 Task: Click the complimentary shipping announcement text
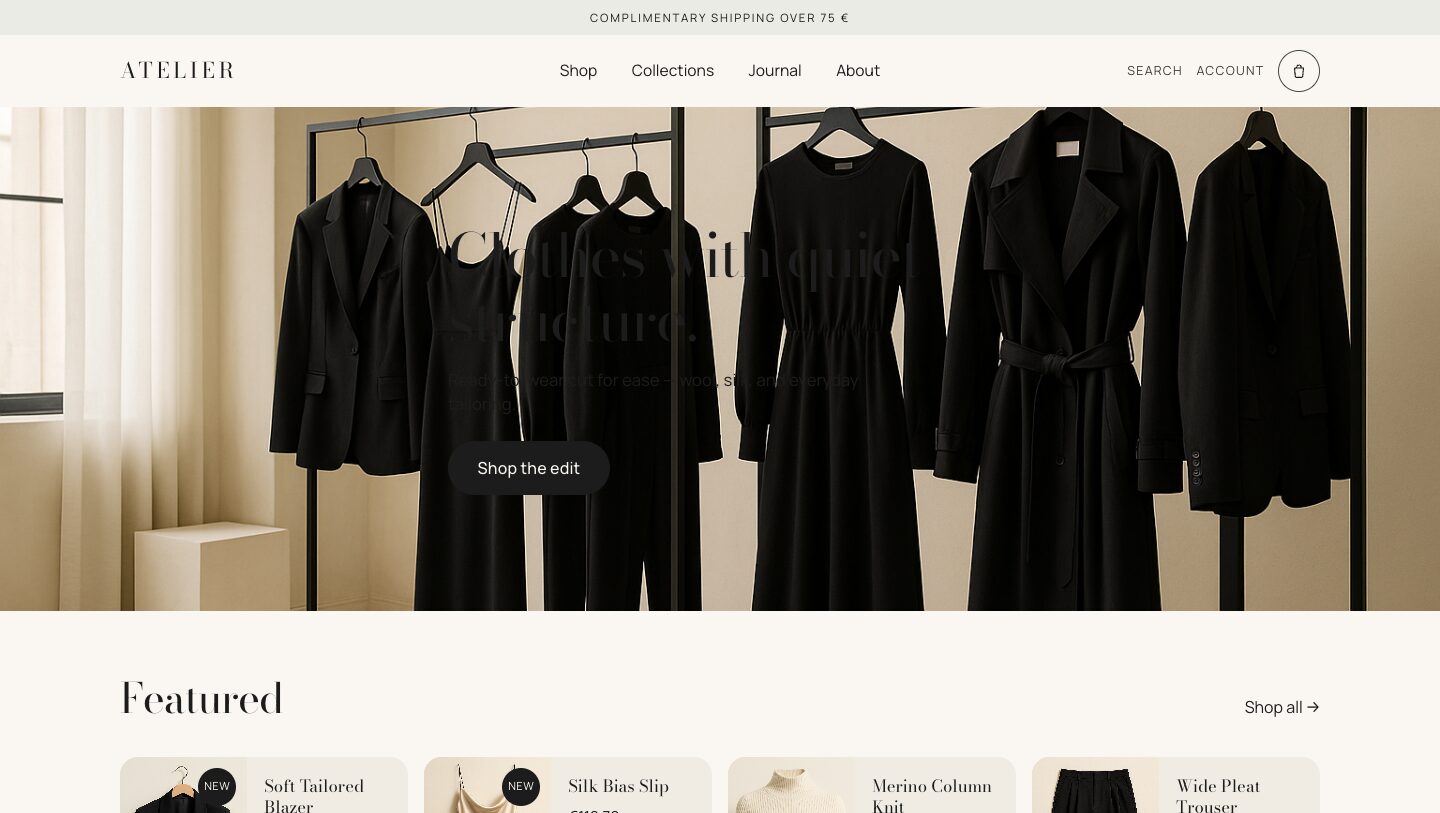click(x=719, y=18)
